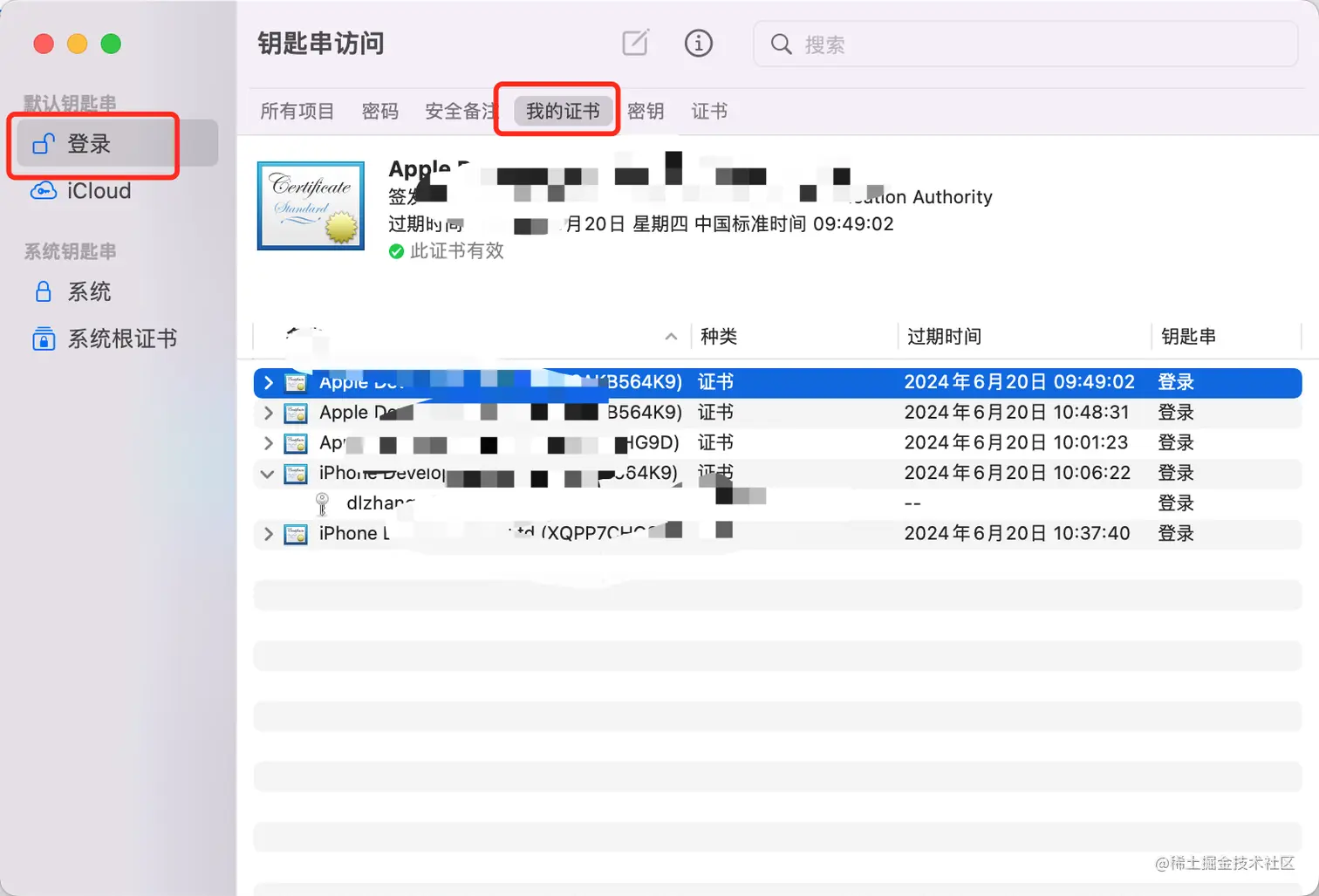Click the 系统根证书 lock folder icon

click(x=44, y=339)
